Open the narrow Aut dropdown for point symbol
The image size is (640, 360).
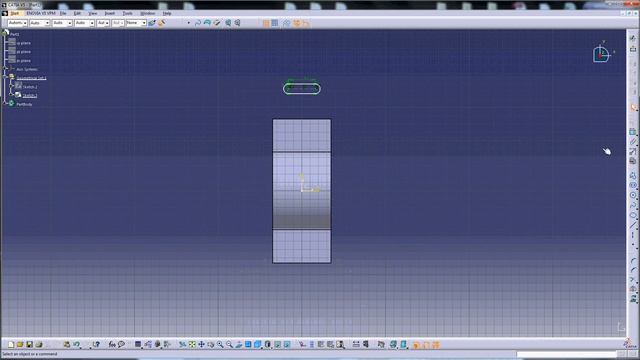pos(103,23)
